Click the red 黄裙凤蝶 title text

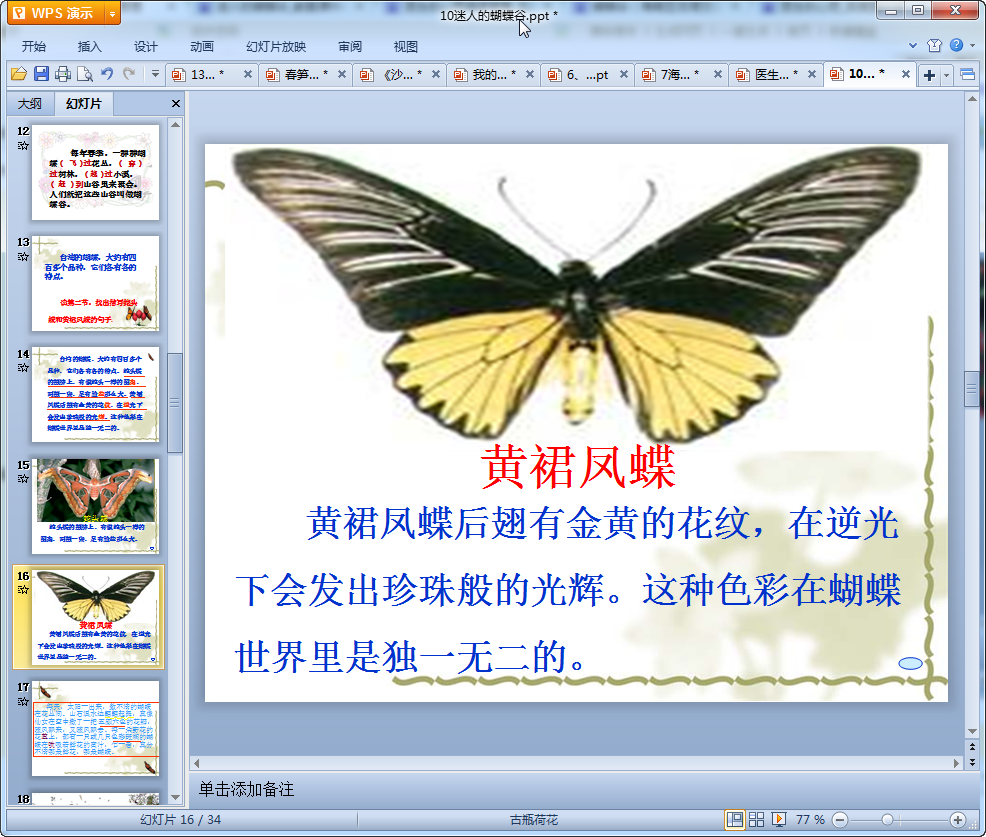click(578, 467)
